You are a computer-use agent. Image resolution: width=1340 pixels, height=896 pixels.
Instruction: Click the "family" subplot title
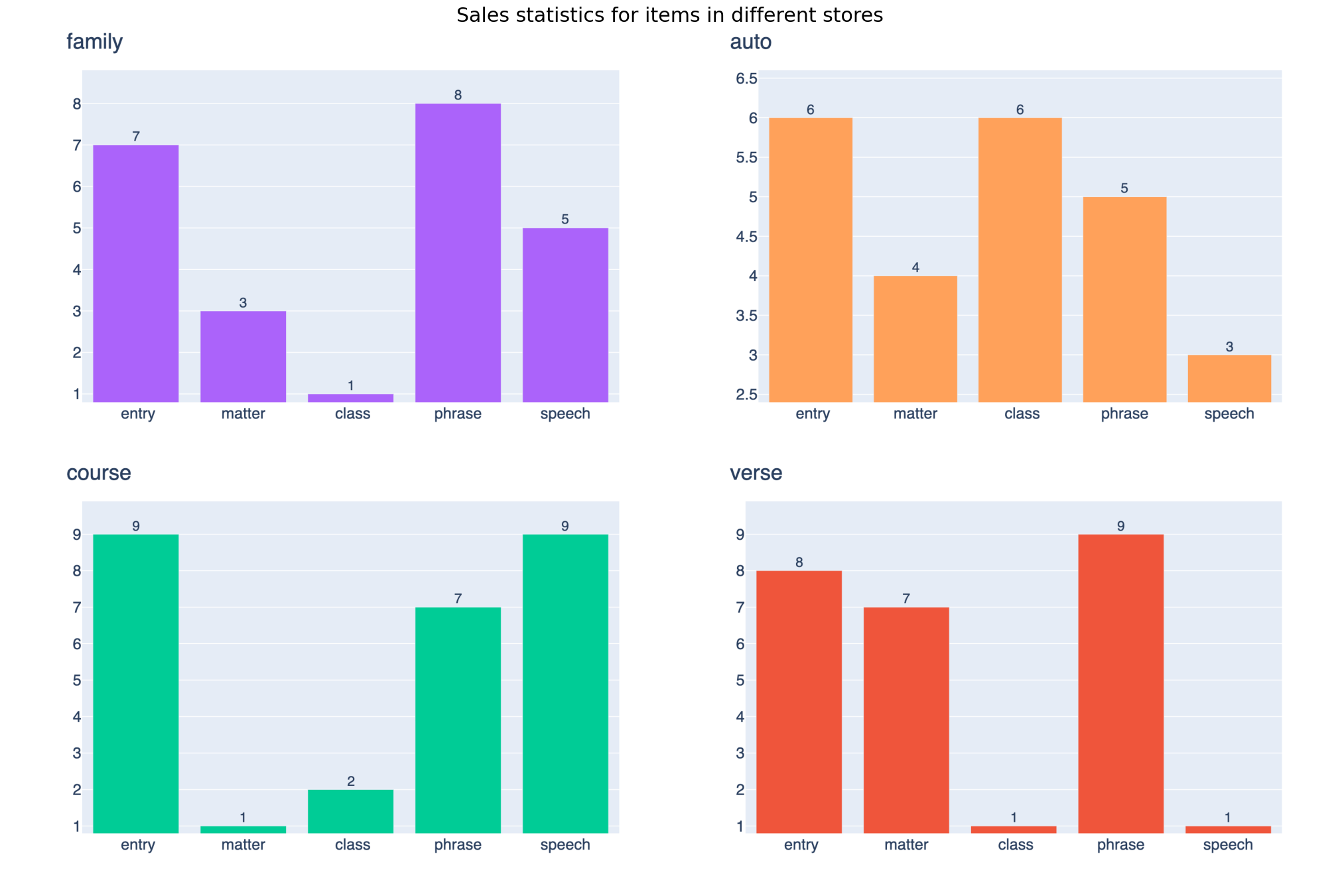pos(94,42)
